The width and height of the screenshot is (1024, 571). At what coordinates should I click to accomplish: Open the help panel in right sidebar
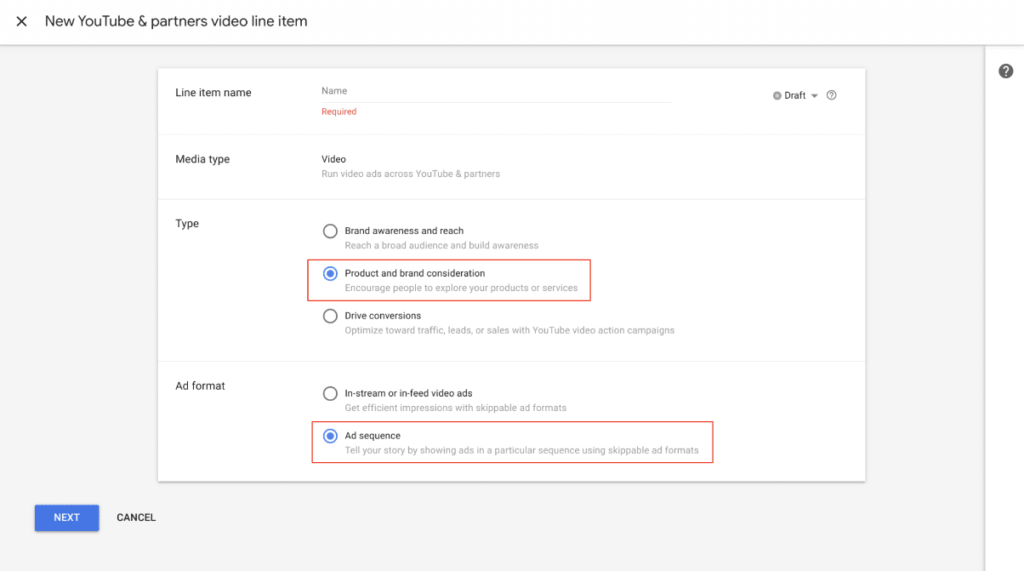1006,71
